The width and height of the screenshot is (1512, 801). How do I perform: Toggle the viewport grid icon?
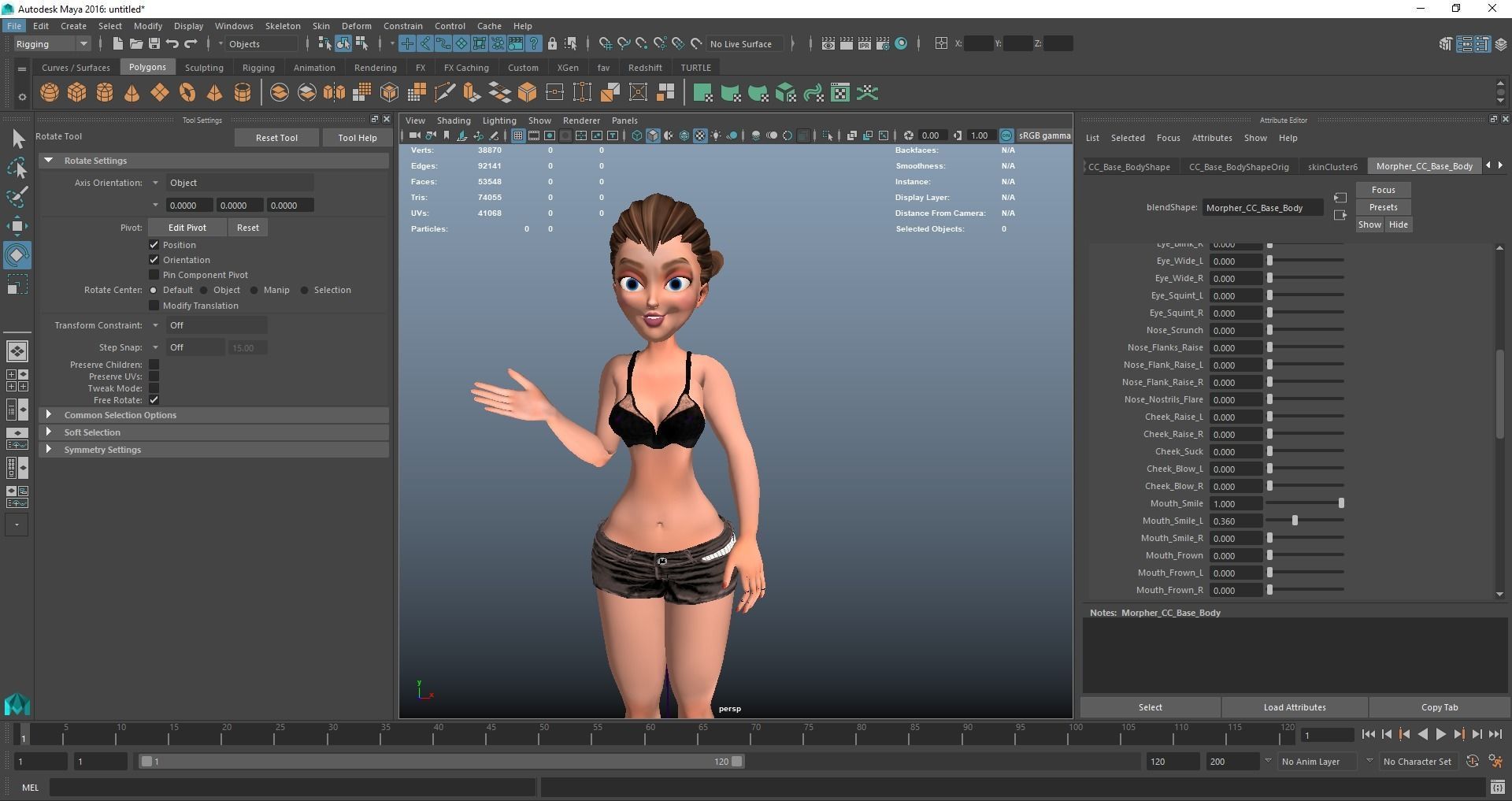tap(517, 135)
